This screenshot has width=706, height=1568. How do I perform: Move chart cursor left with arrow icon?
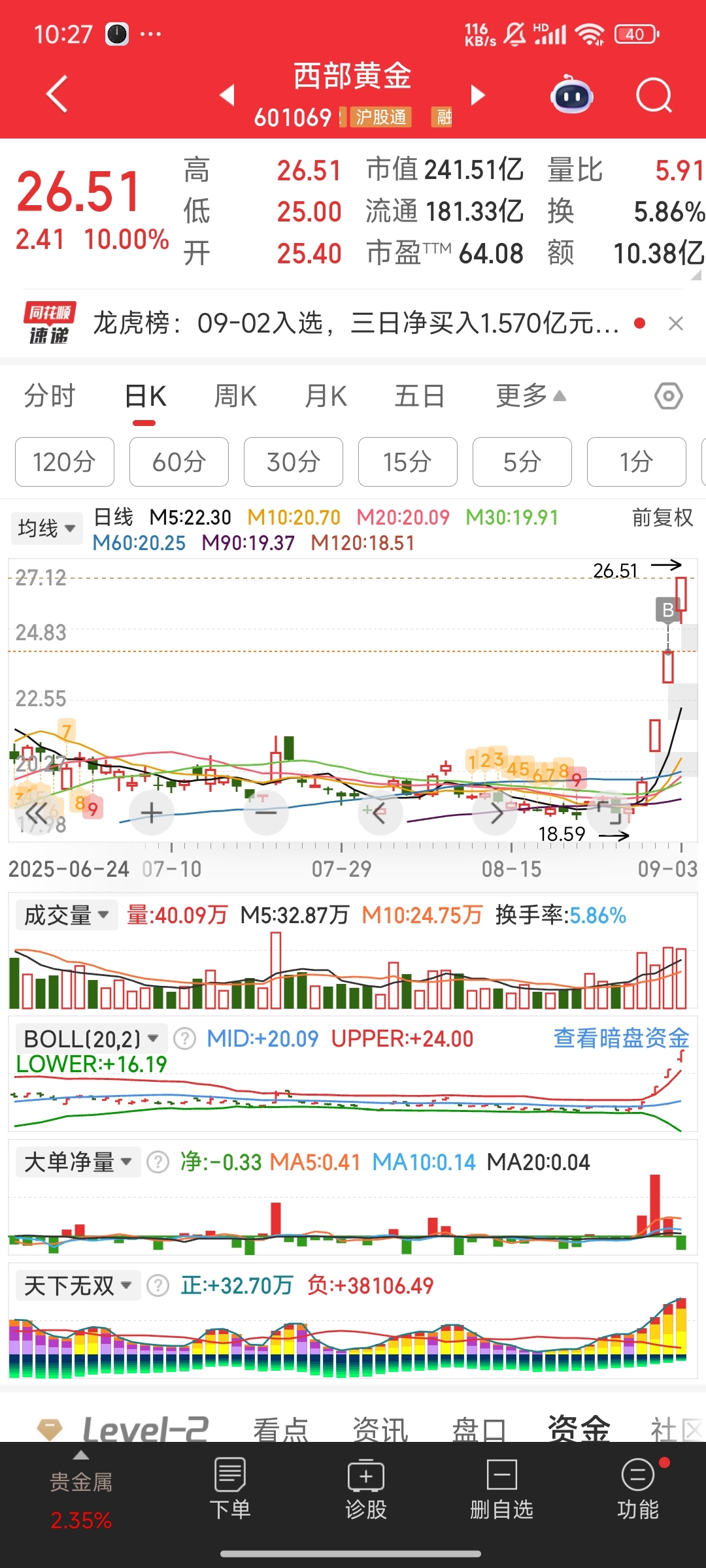(380, 813)
